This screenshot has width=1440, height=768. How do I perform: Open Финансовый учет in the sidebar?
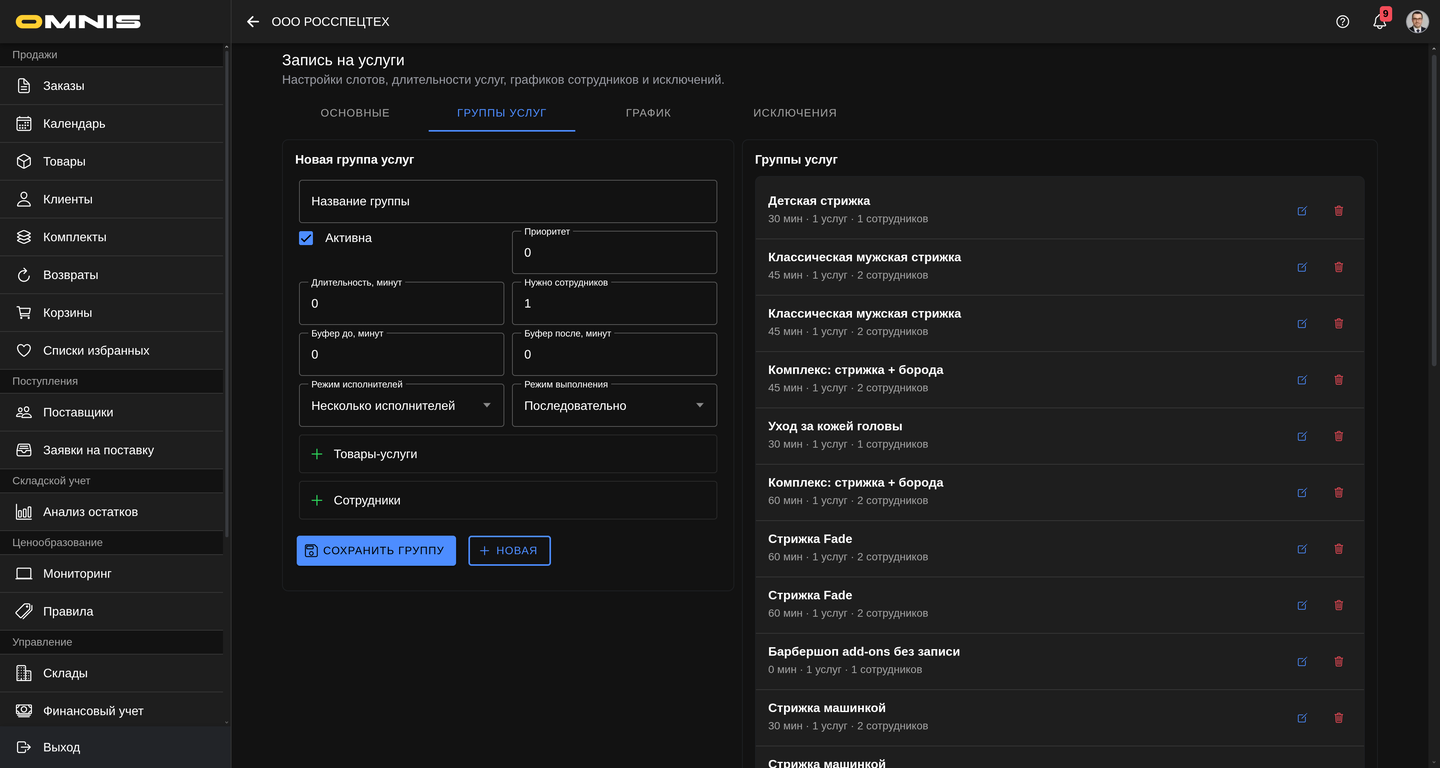coord(112,711)
